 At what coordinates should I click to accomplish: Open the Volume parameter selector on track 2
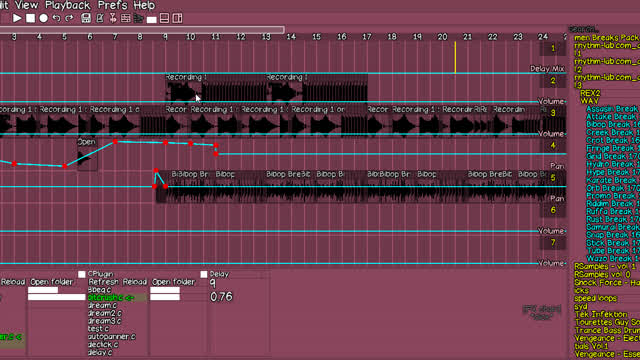coord(551,101)
